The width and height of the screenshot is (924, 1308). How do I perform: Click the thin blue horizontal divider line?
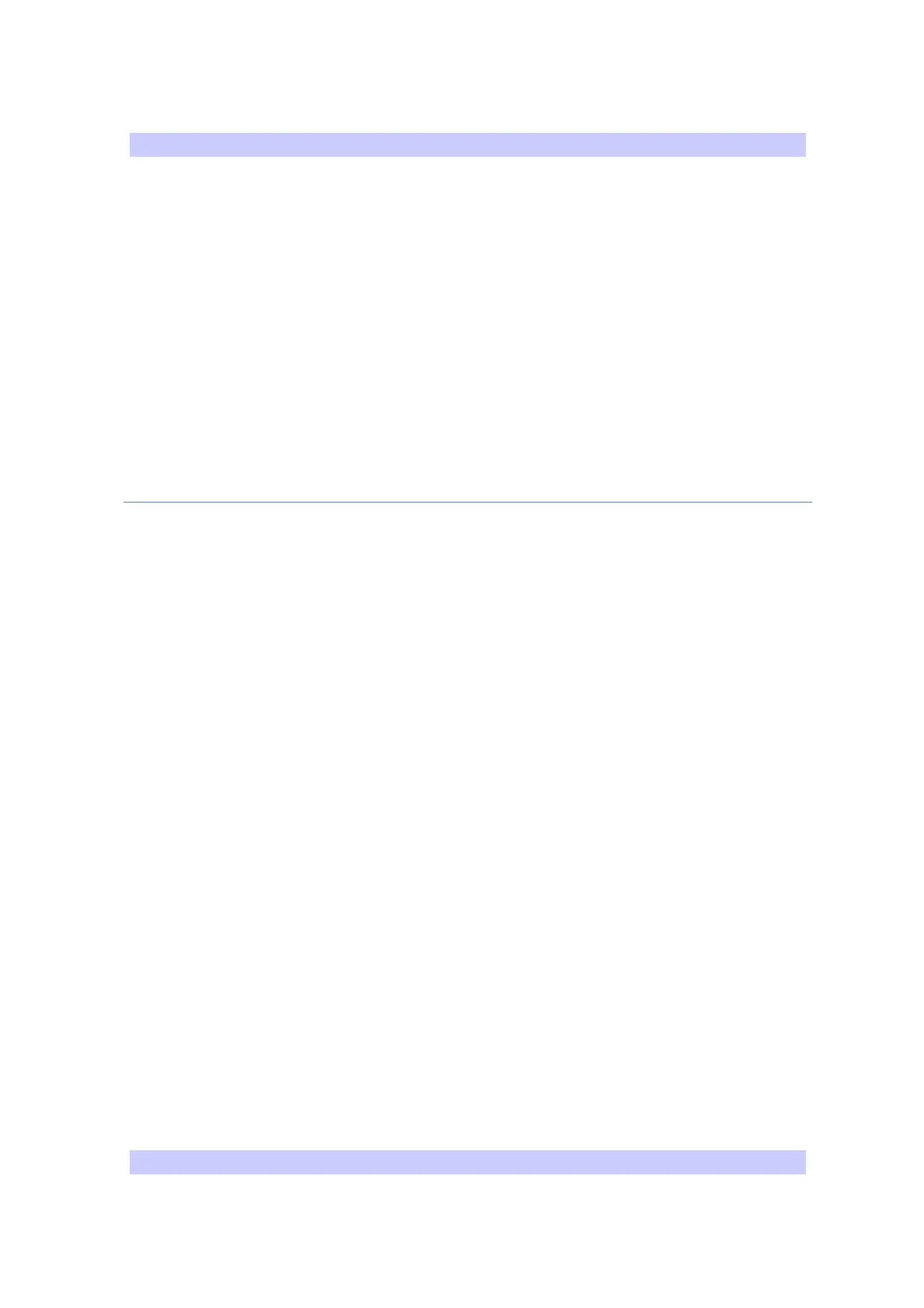[467, 502]
